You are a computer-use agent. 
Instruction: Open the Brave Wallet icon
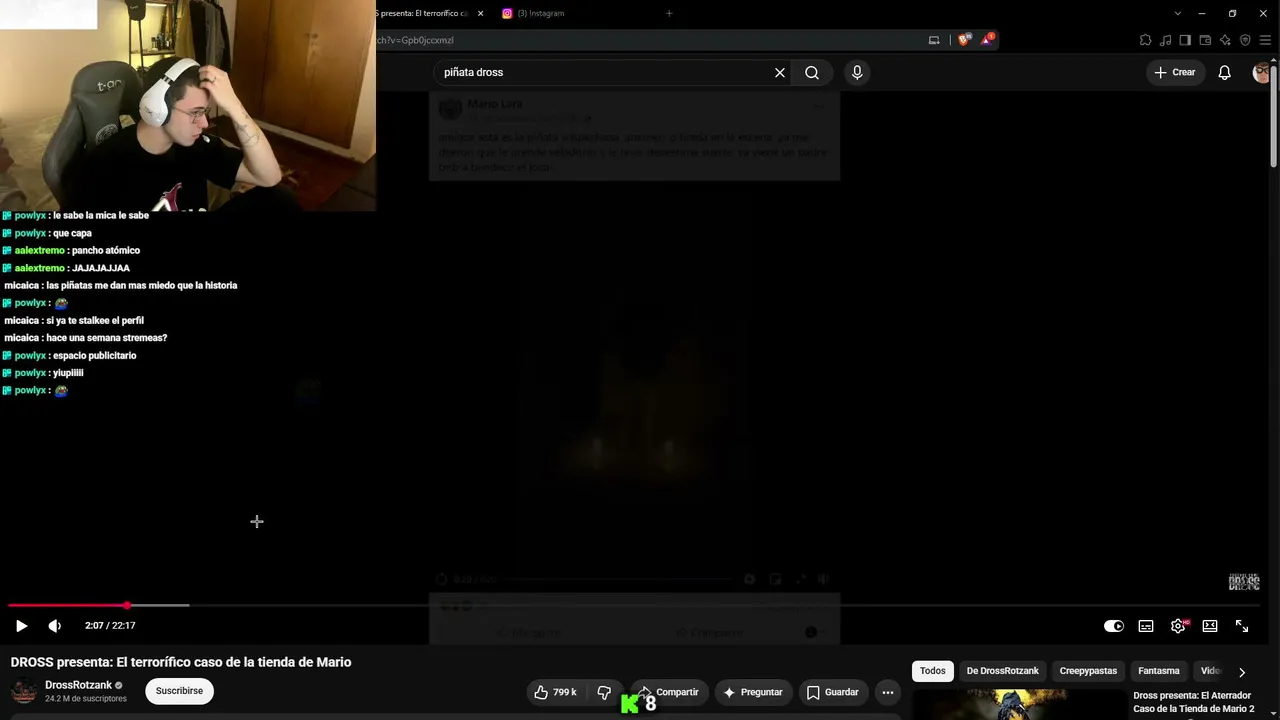click(x=1205, y=40)
